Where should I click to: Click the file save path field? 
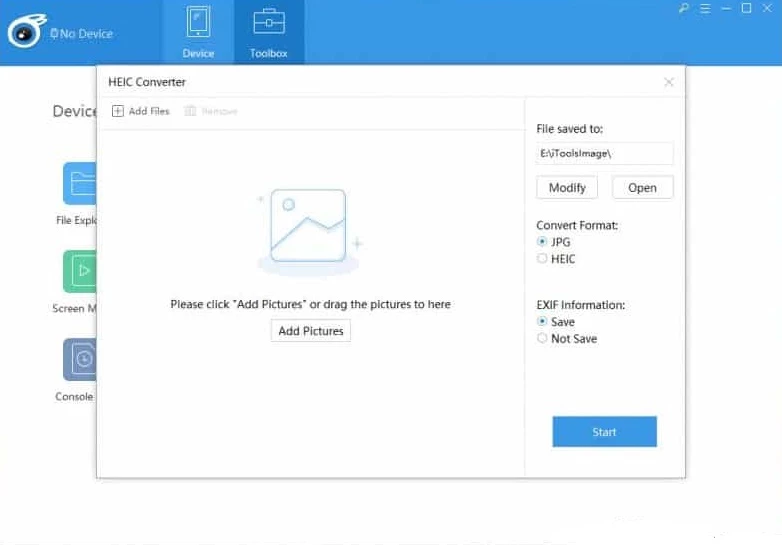pos(604,154)
